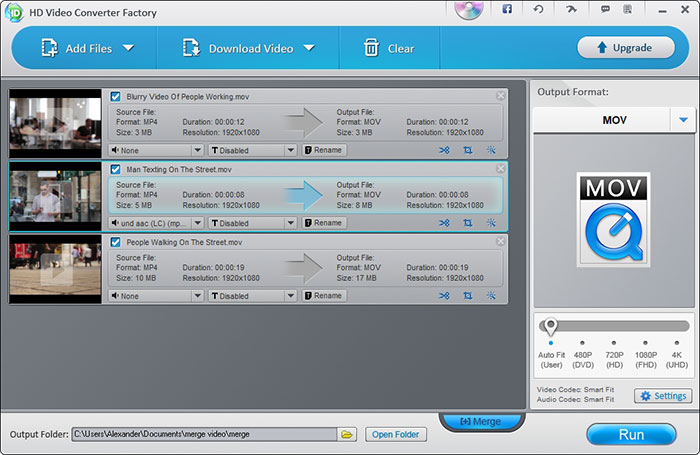Clear the file list
This screenshot has width=700, height=455.
[389, 48]
